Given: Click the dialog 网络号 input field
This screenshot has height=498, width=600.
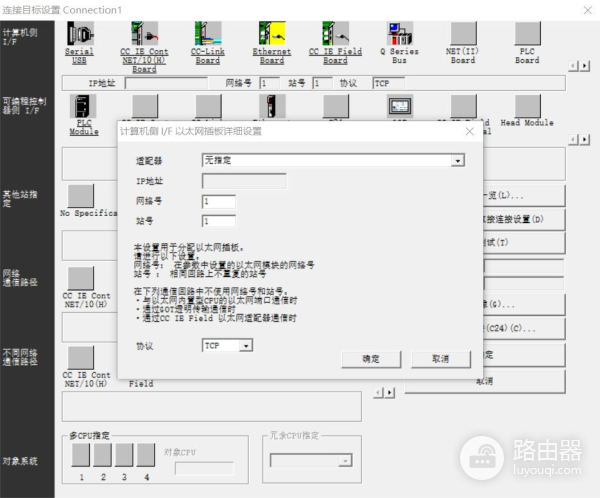Looking at the screenshot, I should (x=218, y=201).
